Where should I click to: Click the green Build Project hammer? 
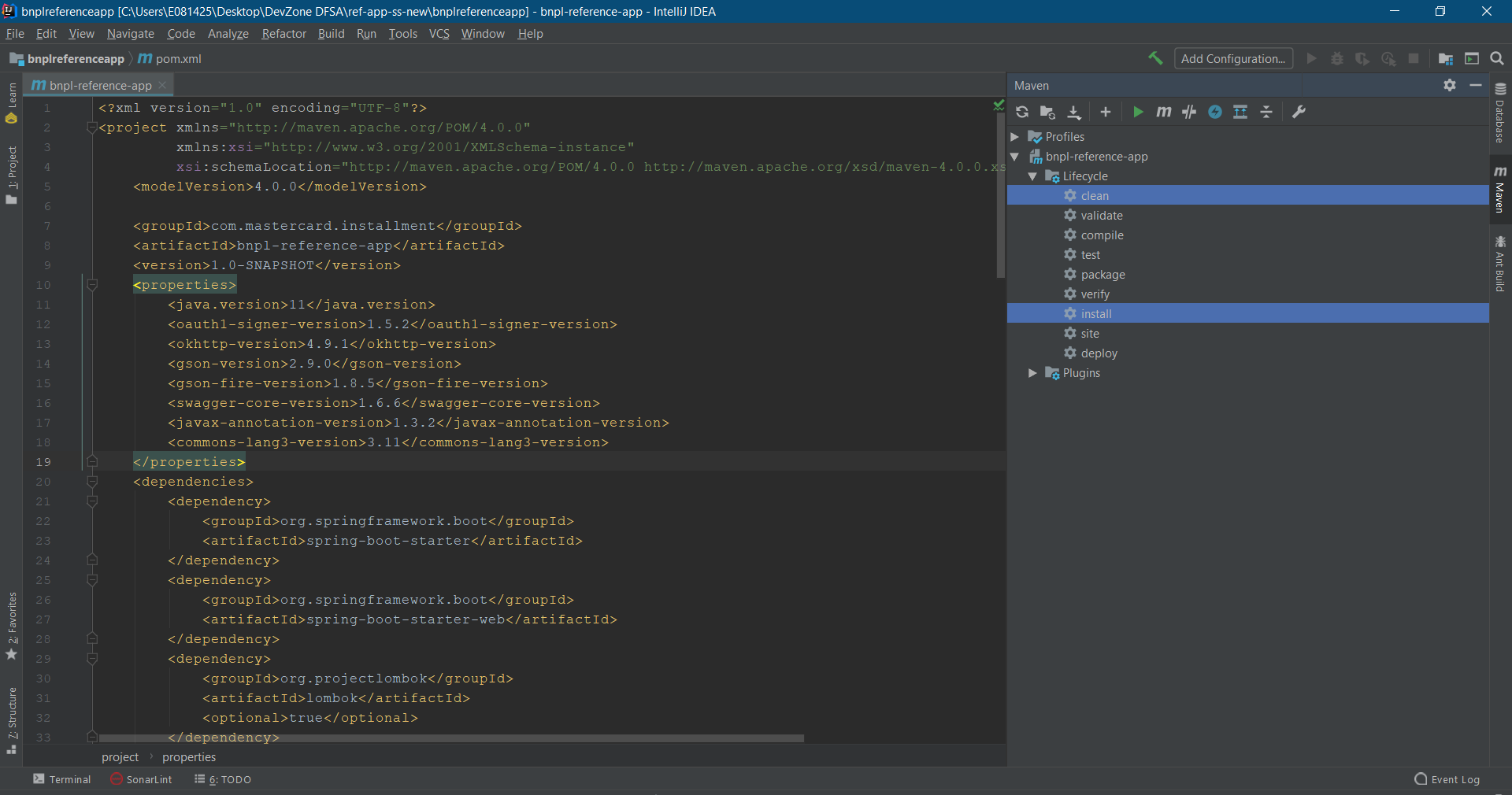pos(1155,58)
